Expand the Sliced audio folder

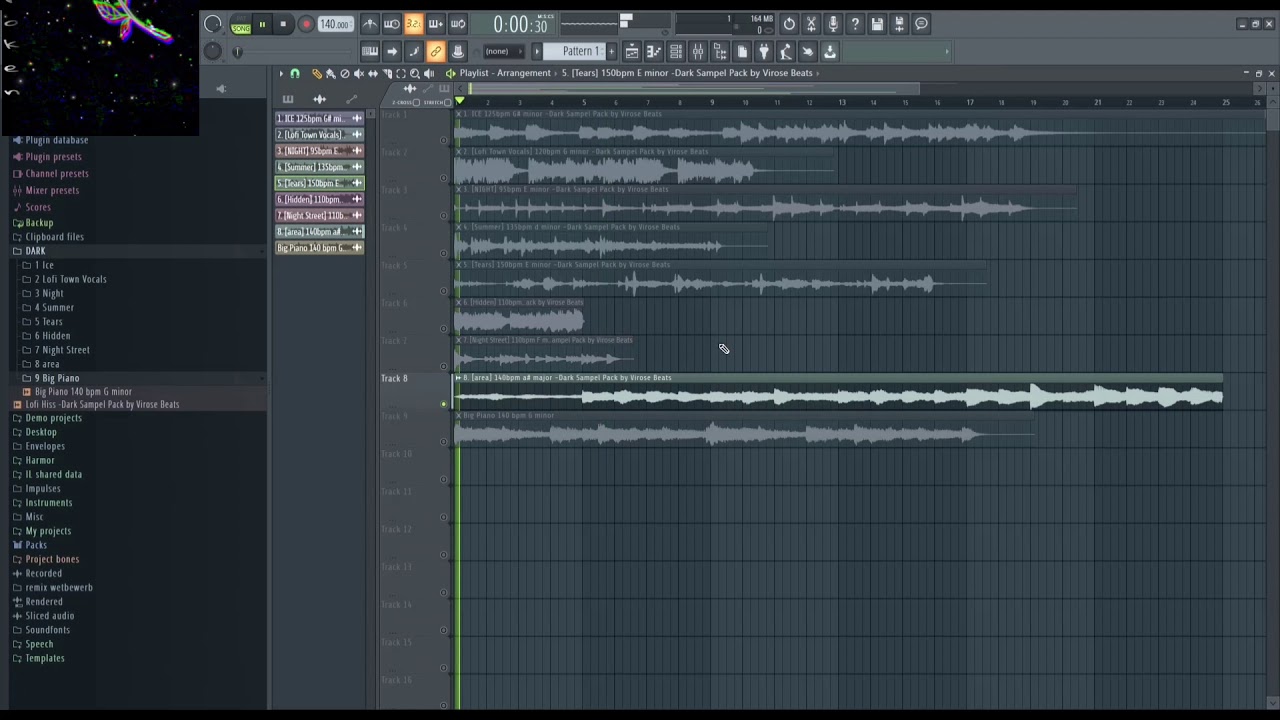coord(49,616)
